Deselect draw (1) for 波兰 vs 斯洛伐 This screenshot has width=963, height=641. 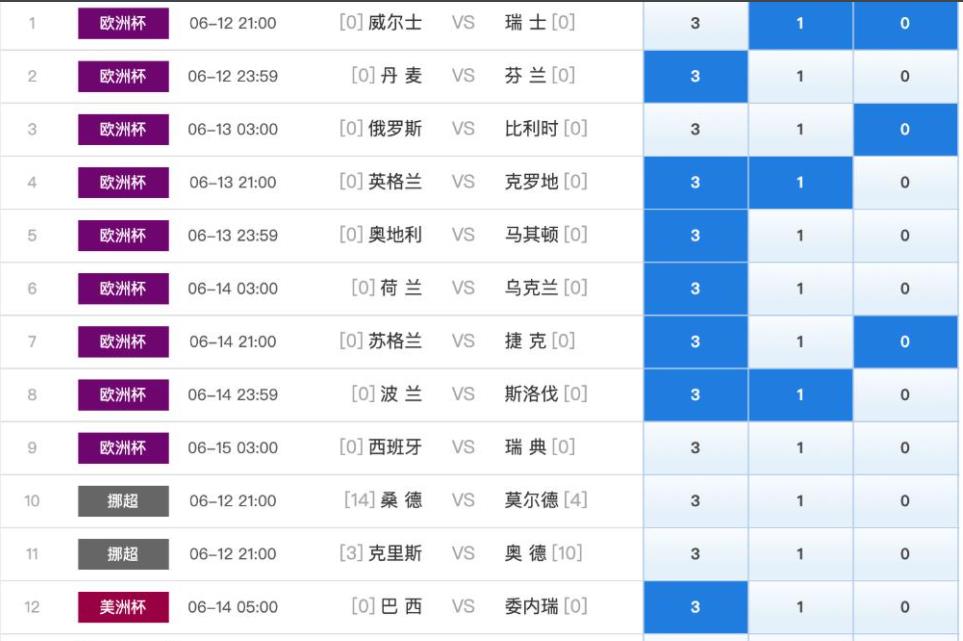pos(800,395)
